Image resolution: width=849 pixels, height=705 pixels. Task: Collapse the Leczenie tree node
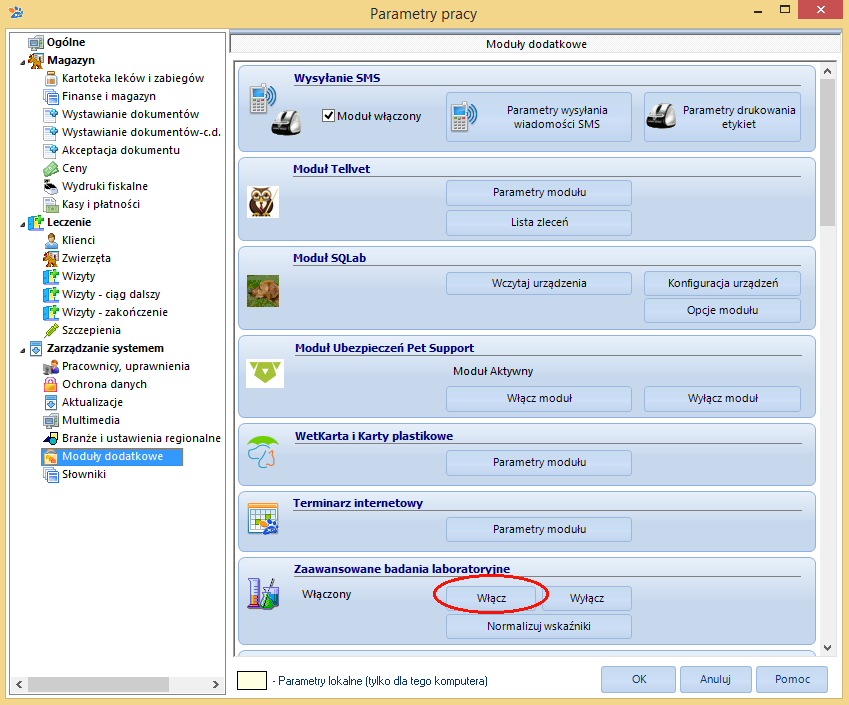click(x=23, y=224)
